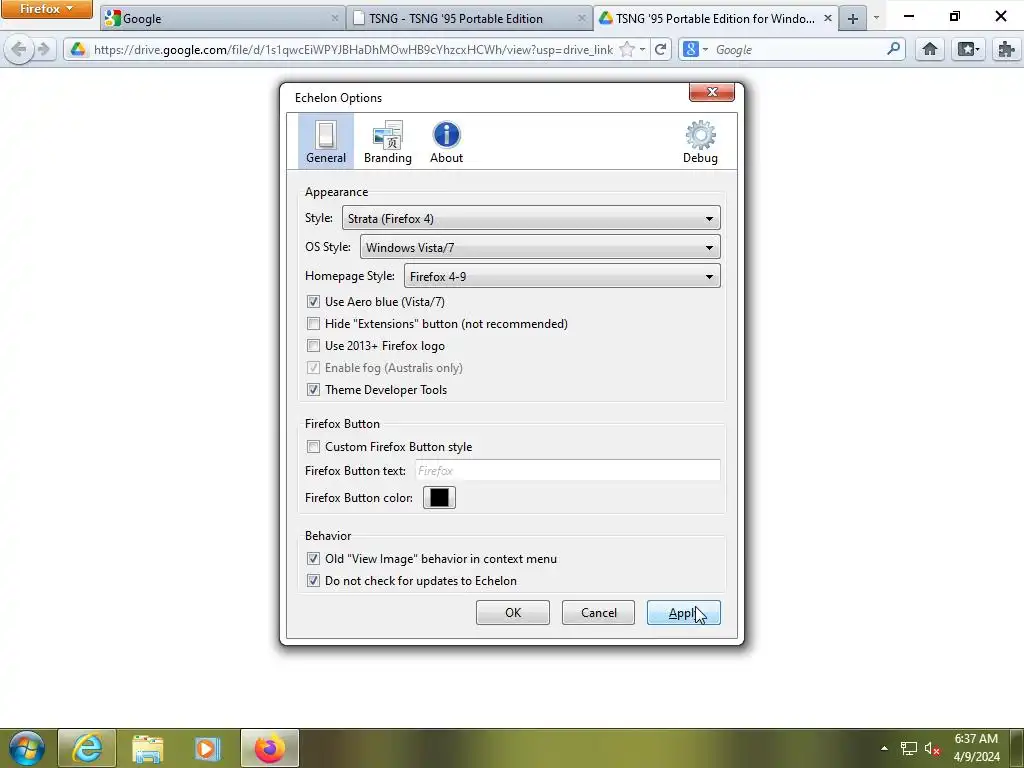Viewport: 1024px width, 768px height.
Task: Open the bookmark star dropdown arrow
Action: tap(643, 50)
